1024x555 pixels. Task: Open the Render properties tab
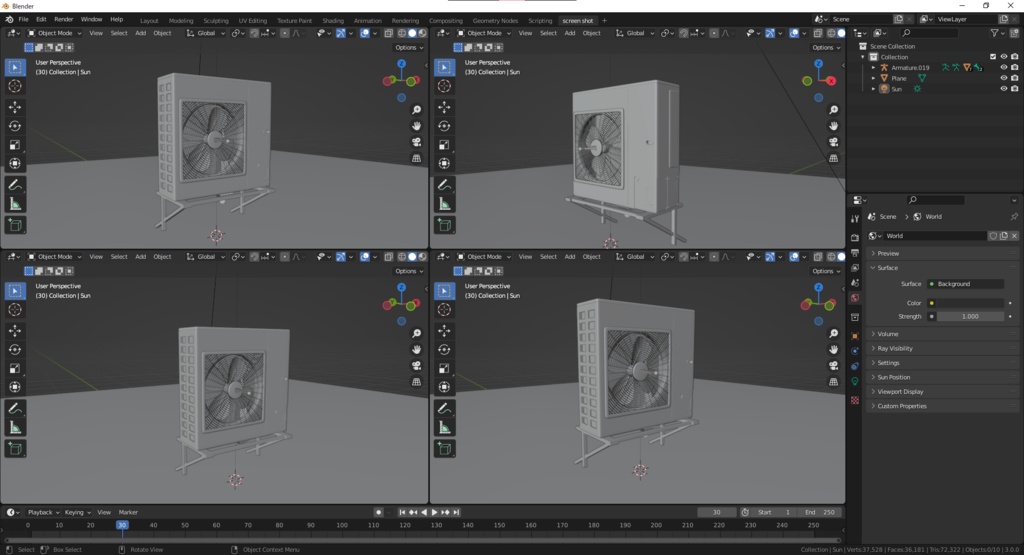click(855, 238)
